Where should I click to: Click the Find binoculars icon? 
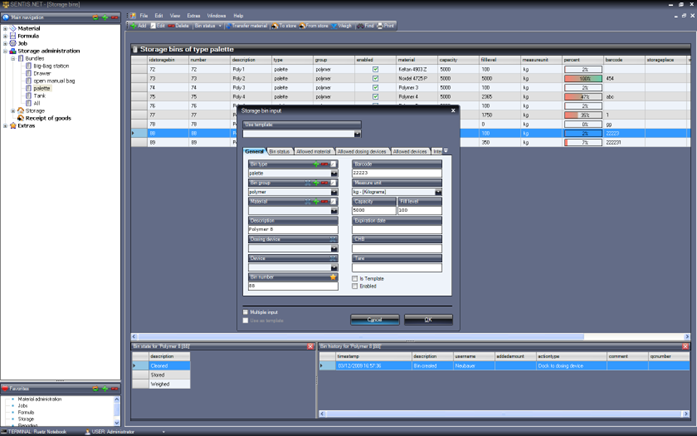pyautogui.click(x=361, y=26)
